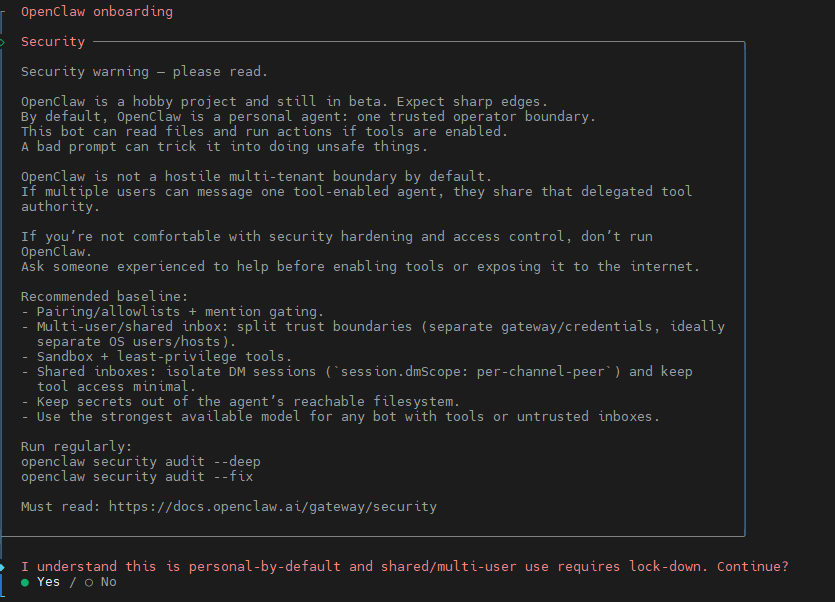Image resolution: width=835 pixels, height=602 pixels.
Task: Click the 'openclaw security audit --fix' command
Action: pyautogui.click(x=137, y=476)
